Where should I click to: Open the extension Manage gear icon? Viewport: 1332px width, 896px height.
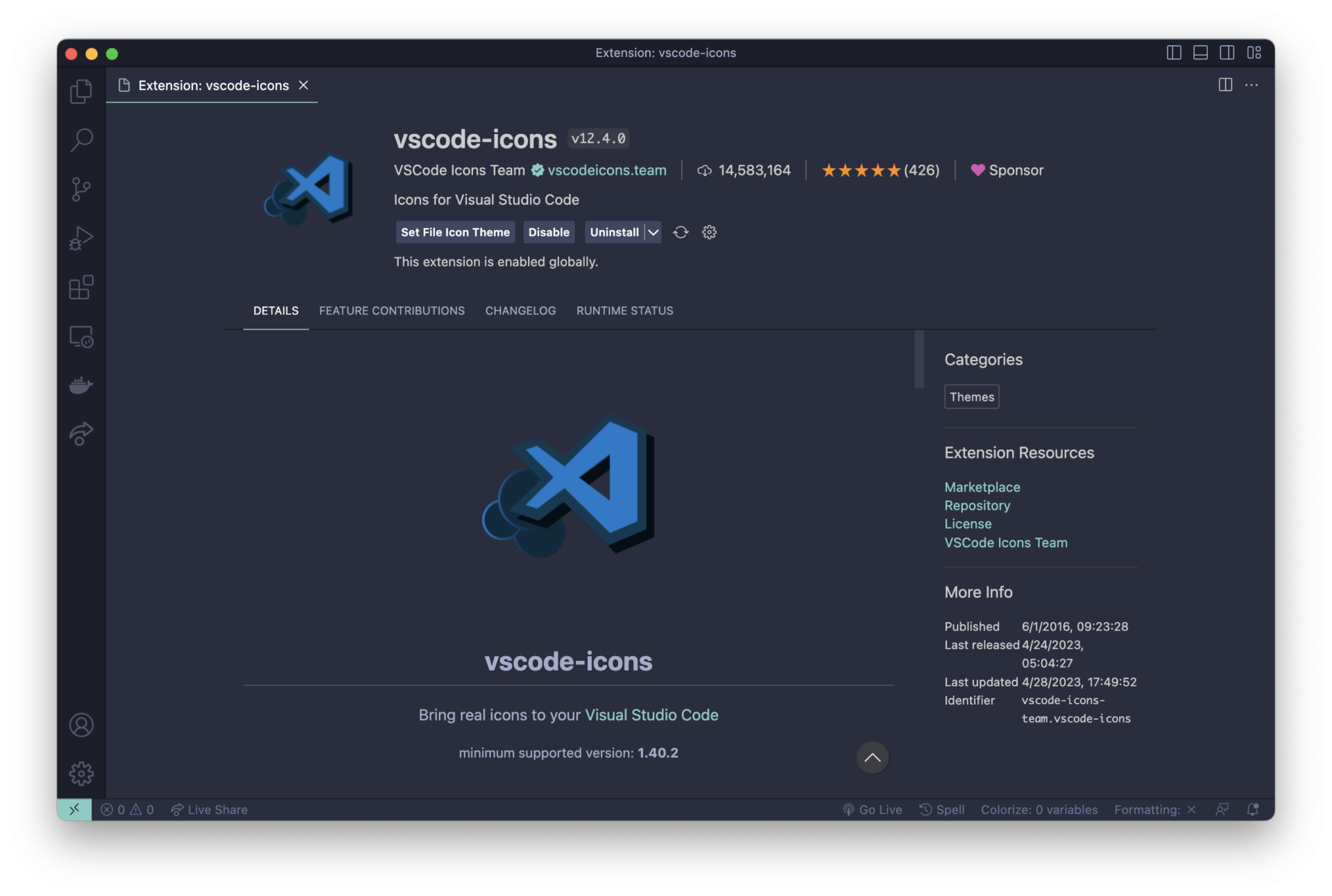[x=709, y=232]
